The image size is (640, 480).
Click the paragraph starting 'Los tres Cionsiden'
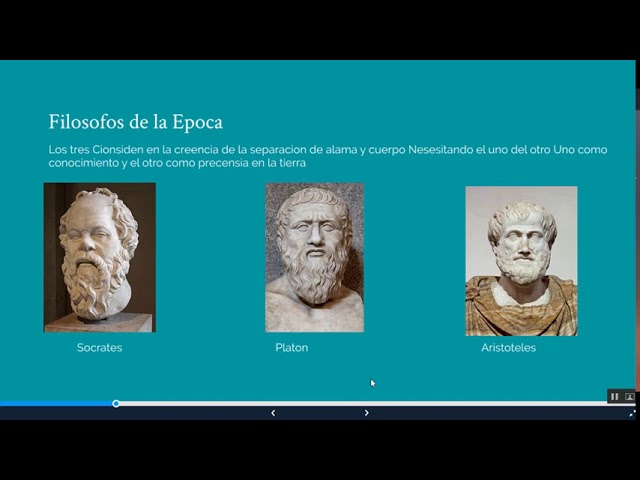328,156
